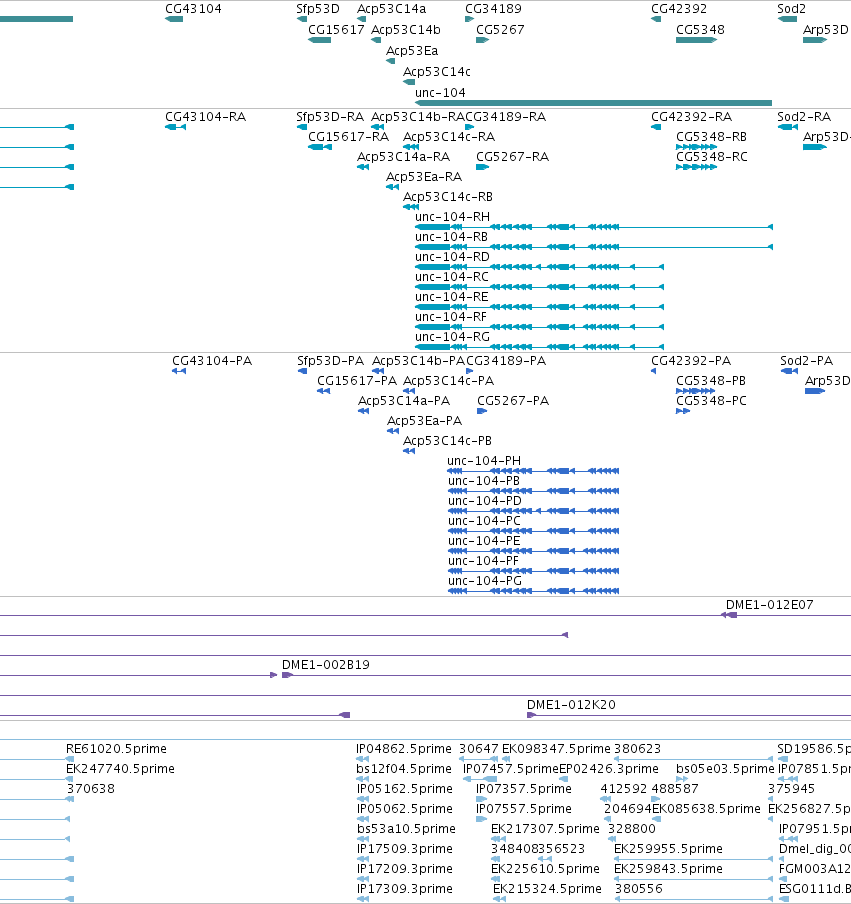Click the CG5267 gene label
This screenshot has width=851, height=904.
(x=500, y=29)
